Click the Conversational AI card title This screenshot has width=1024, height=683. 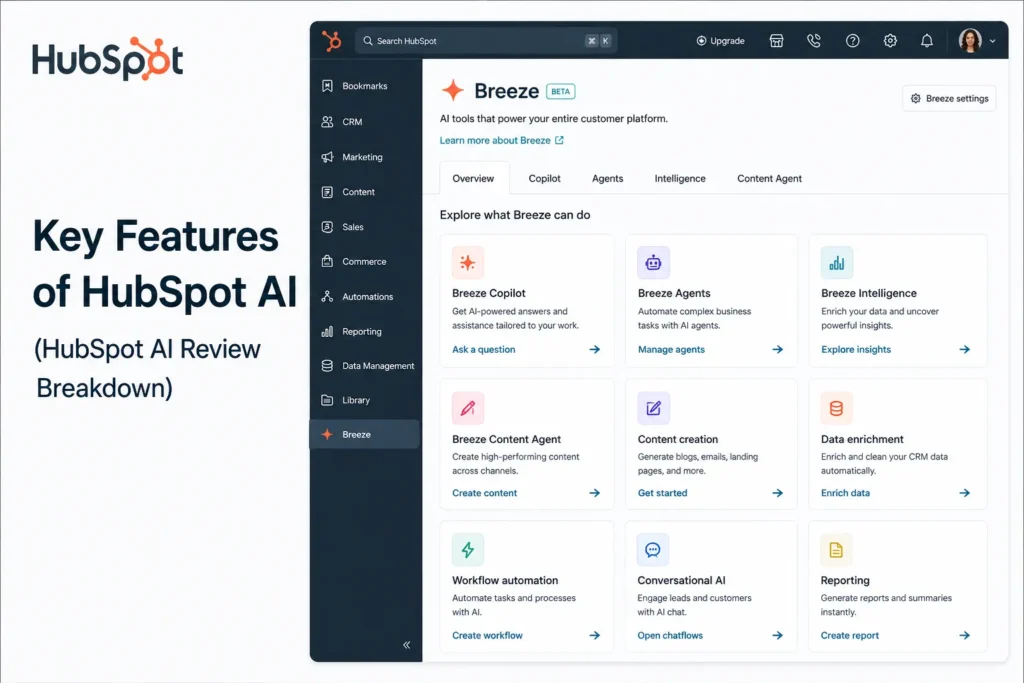point(681,580)
